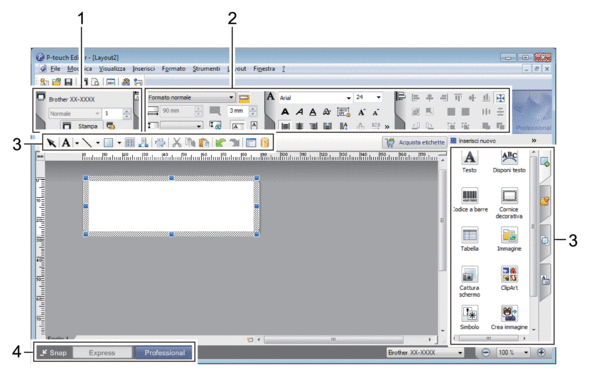Viewport: 594px width, 368px height.
Task: Select the line drawing tool
Action: (x=87, y=143)
